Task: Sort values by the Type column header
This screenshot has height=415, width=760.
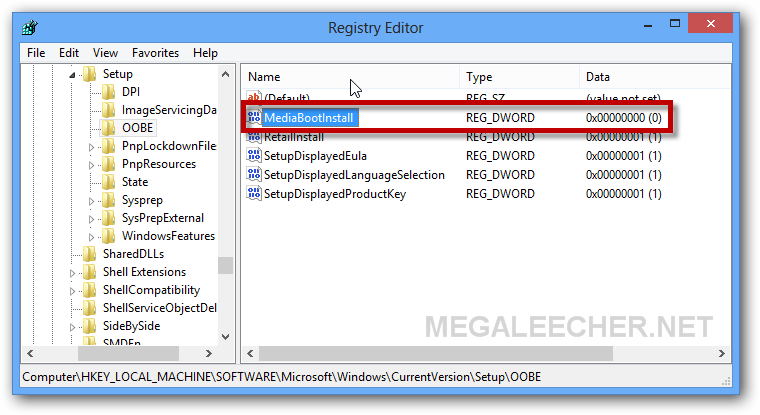Action: pyautogui.click(x=519, y=77)
